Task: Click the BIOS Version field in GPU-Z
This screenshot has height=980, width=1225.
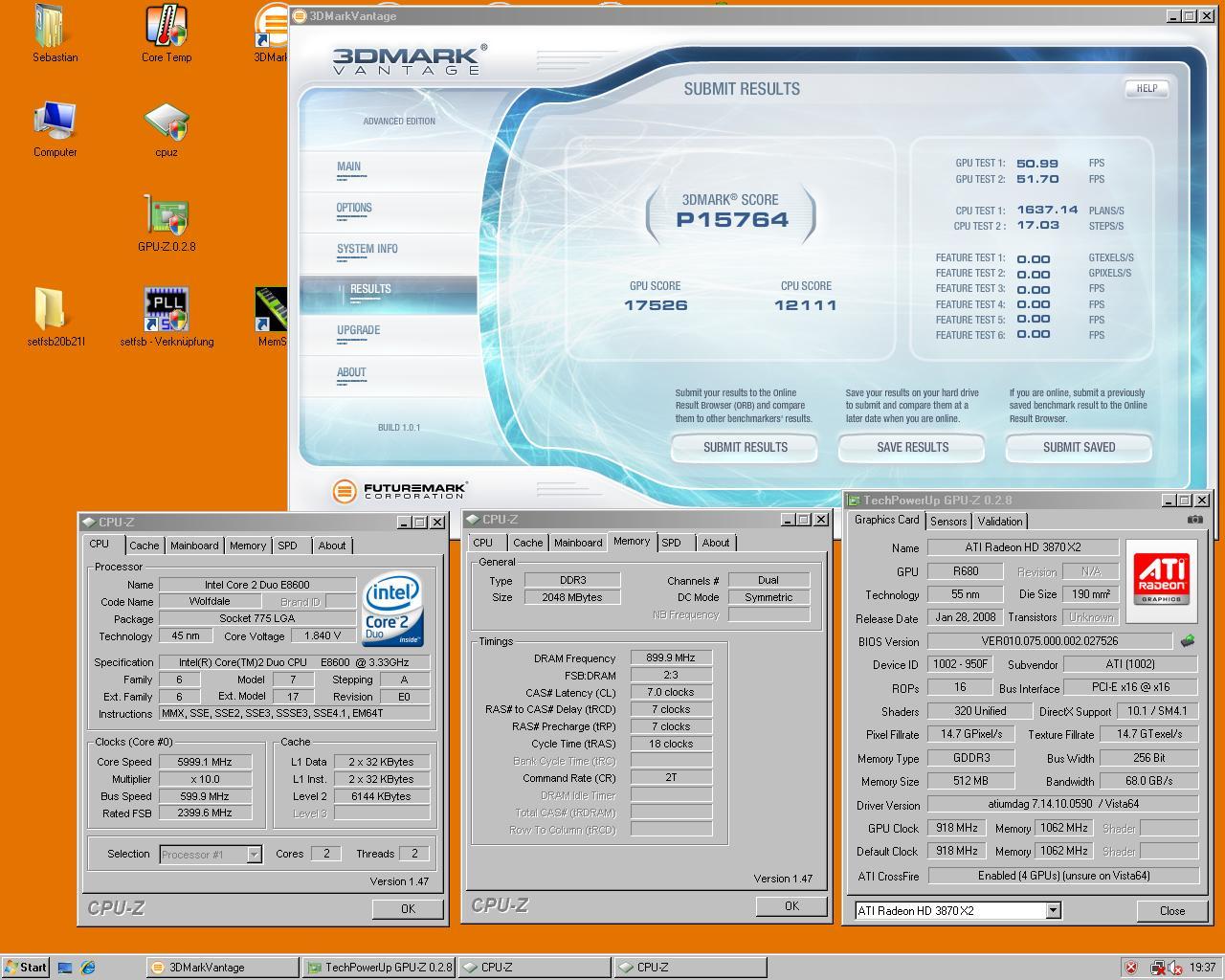Action: tap(1050, 641)
